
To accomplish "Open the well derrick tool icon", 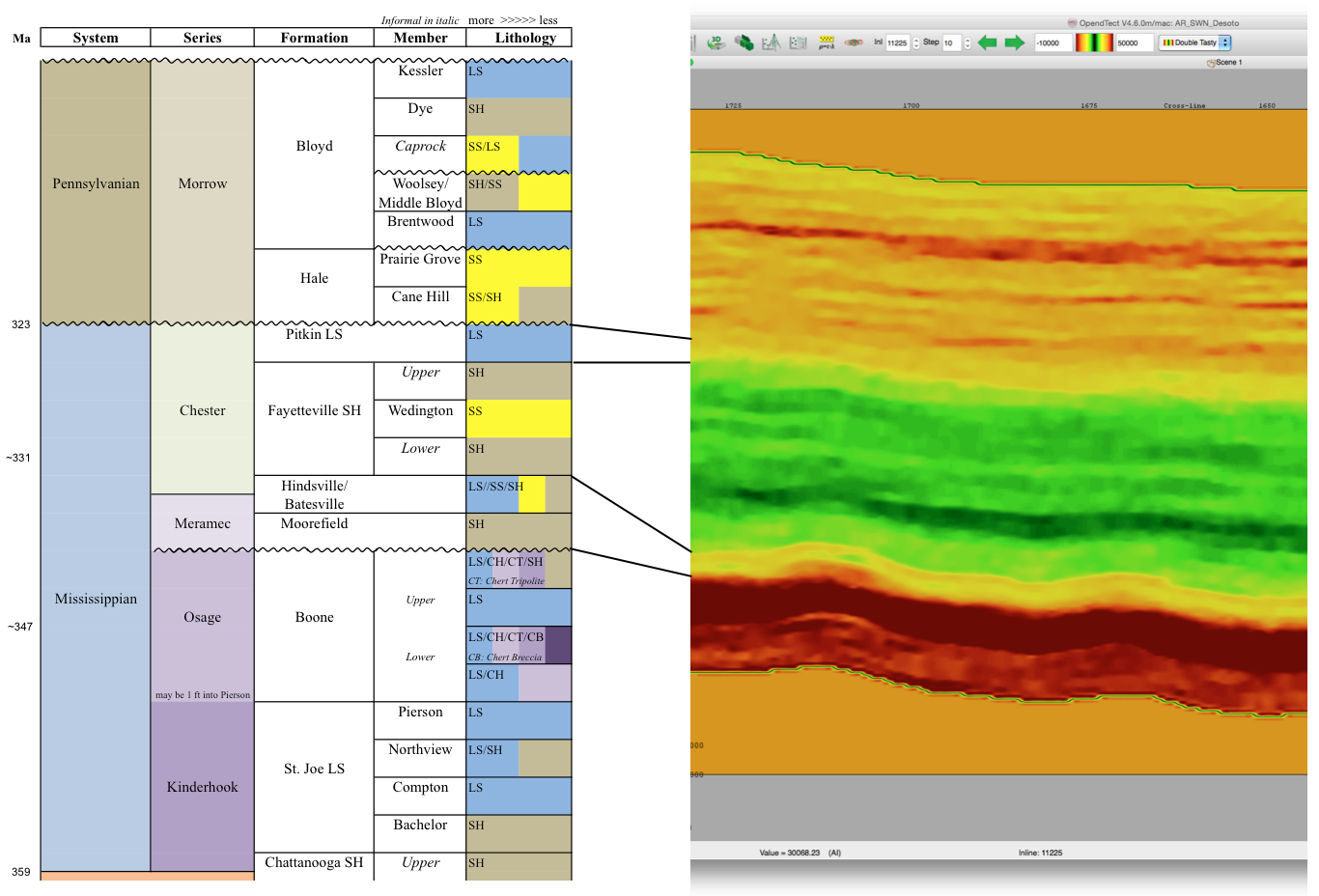I will 771,42.
